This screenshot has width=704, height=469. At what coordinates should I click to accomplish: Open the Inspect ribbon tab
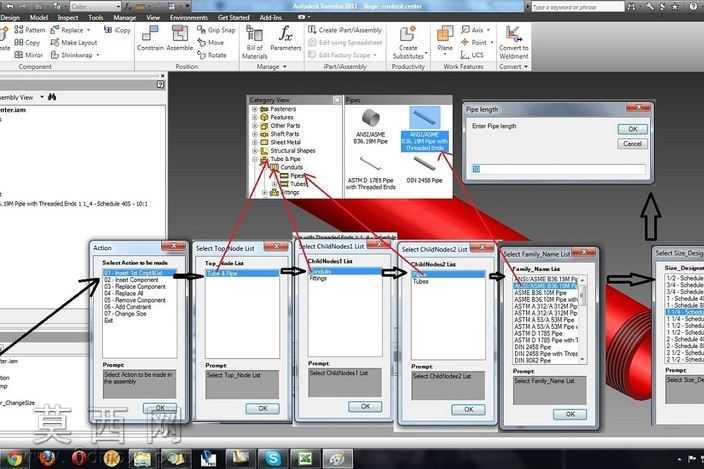click(68, 18)
